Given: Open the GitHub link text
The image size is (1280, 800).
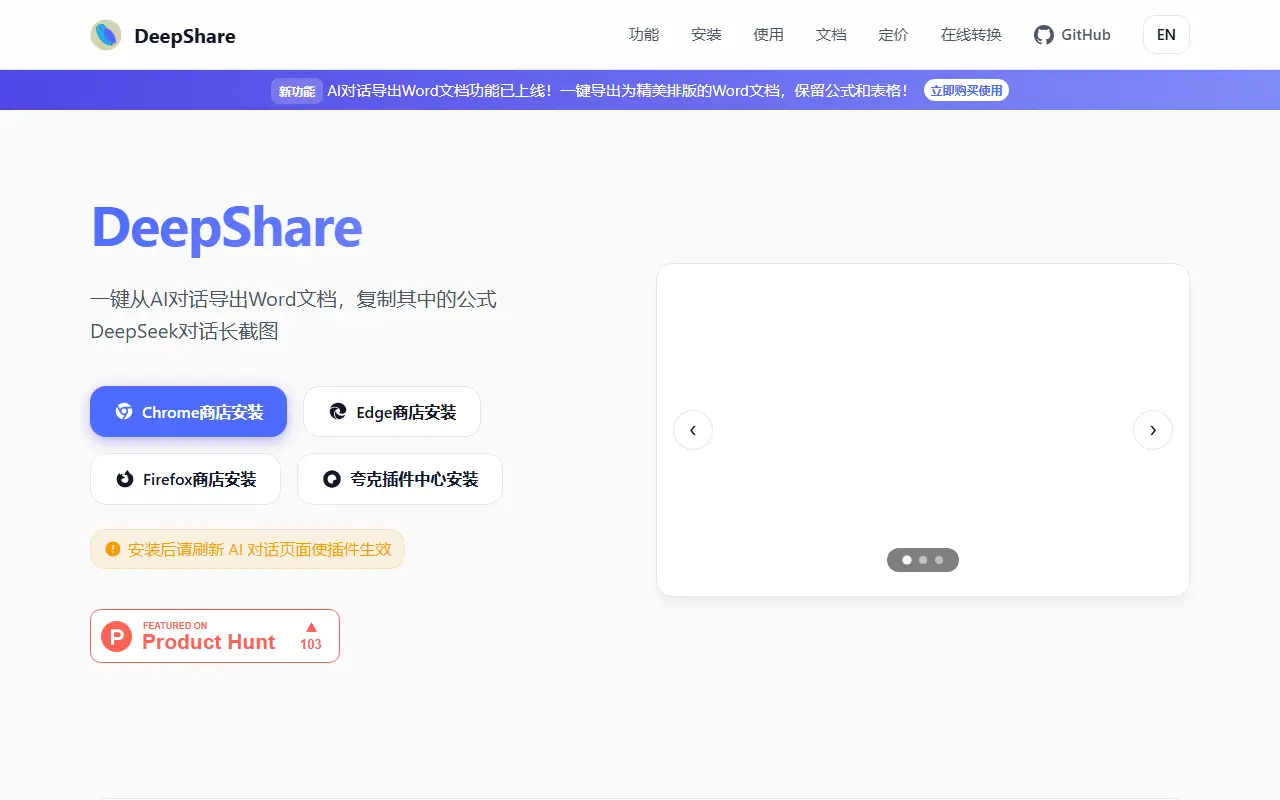Looking at the screenshot, I should tap(1086, 35).
